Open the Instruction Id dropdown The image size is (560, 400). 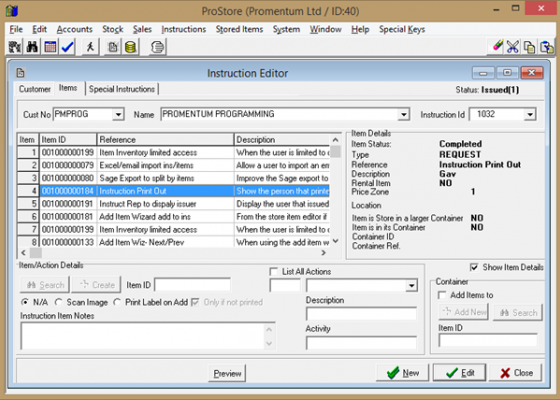pos(530,115)
